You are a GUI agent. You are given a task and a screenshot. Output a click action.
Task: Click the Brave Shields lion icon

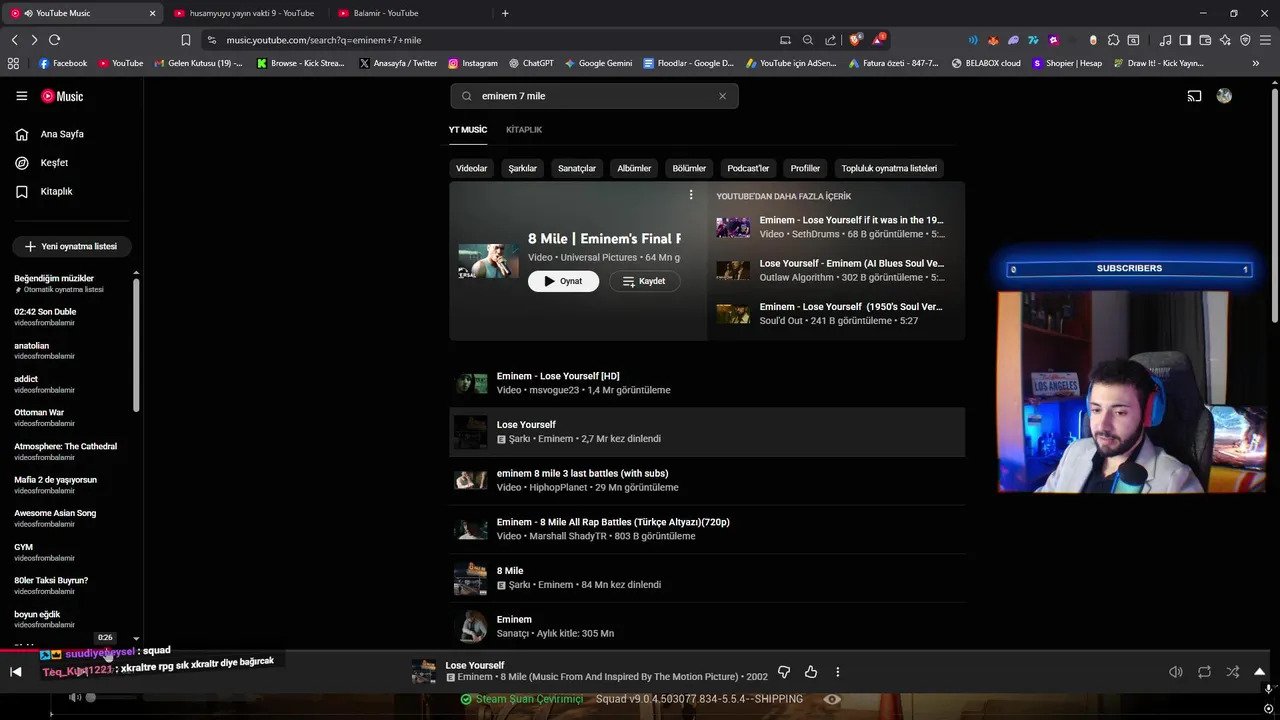click(x=855, y=40)
